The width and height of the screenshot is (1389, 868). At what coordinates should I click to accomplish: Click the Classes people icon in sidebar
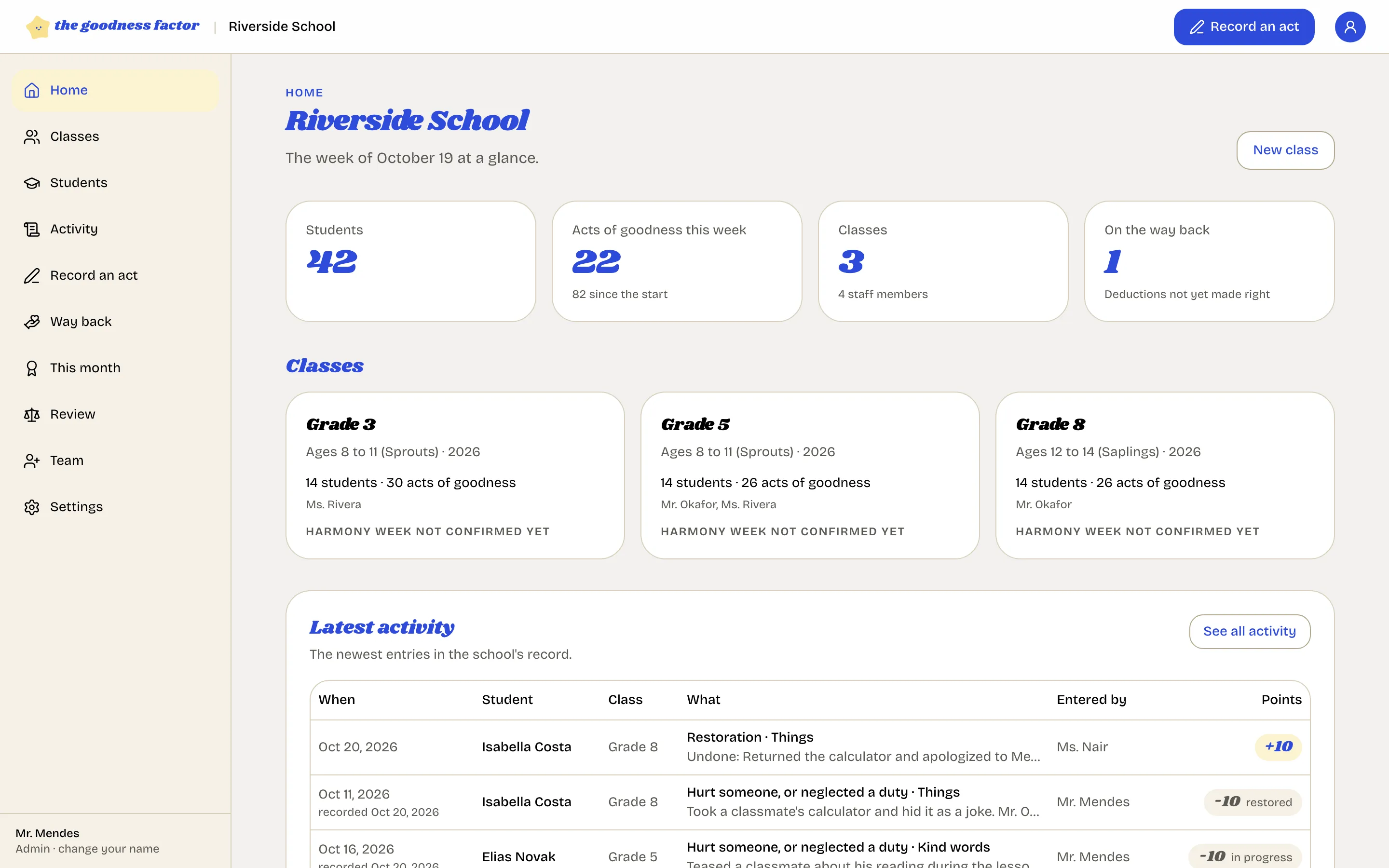tap(31, 136)
